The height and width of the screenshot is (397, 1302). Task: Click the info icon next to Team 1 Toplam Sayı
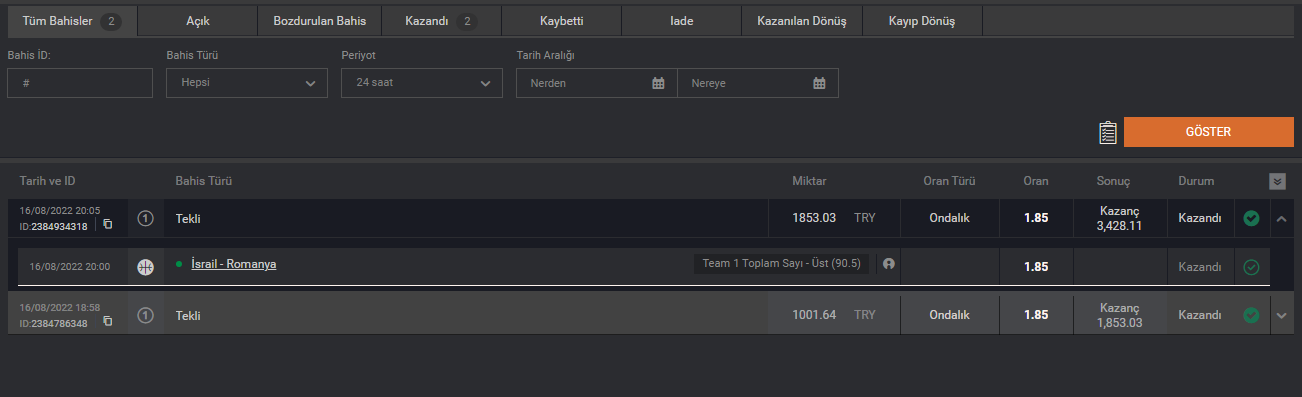click(888, 264)
